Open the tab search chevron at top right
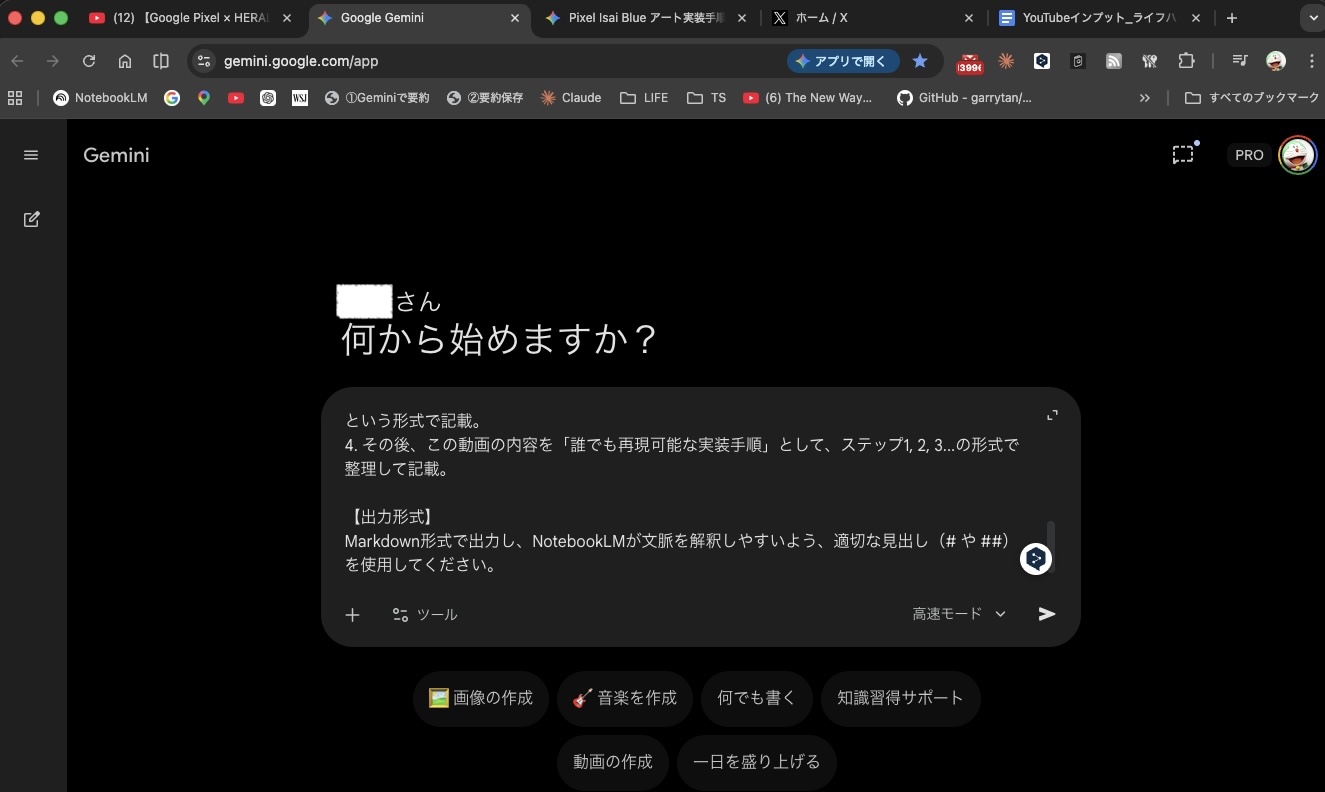Viewport: 1325px width, 792px height. 1311,17
